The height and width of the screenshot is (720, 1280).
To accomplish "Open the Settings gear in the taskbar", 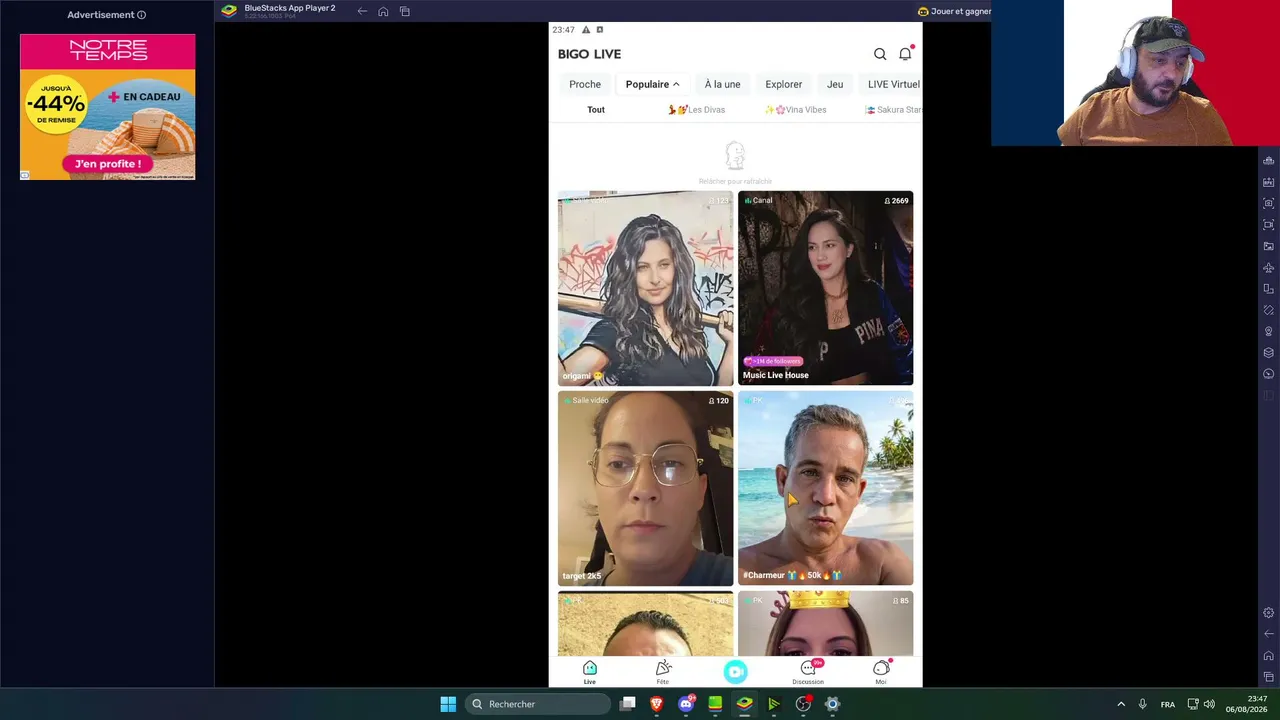I will 832,704.
